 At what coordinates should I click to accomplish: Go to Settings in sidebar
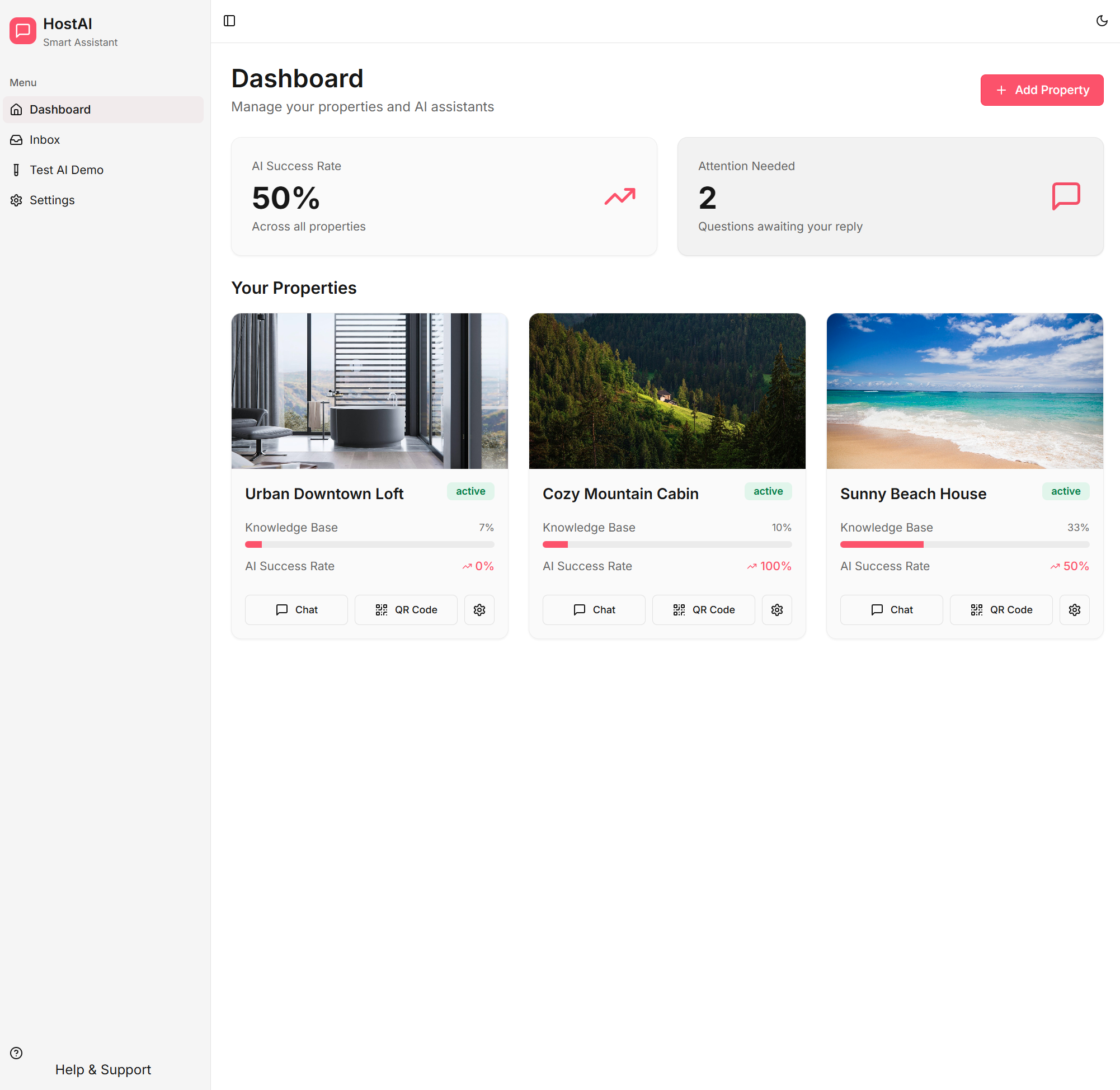click(x=52, y=200)
